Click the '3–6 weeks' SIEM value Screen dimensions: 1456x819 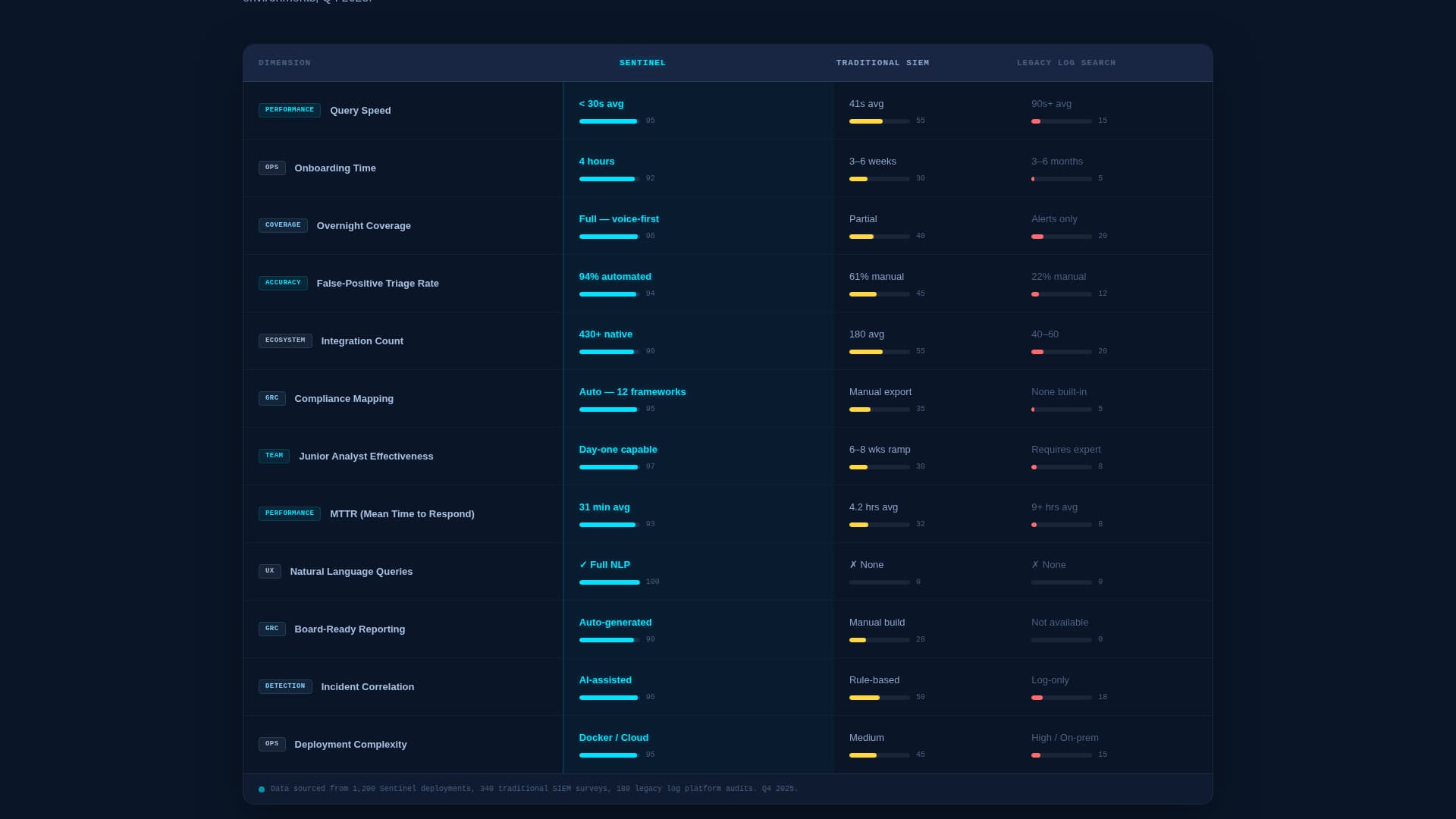click(873, 162)
